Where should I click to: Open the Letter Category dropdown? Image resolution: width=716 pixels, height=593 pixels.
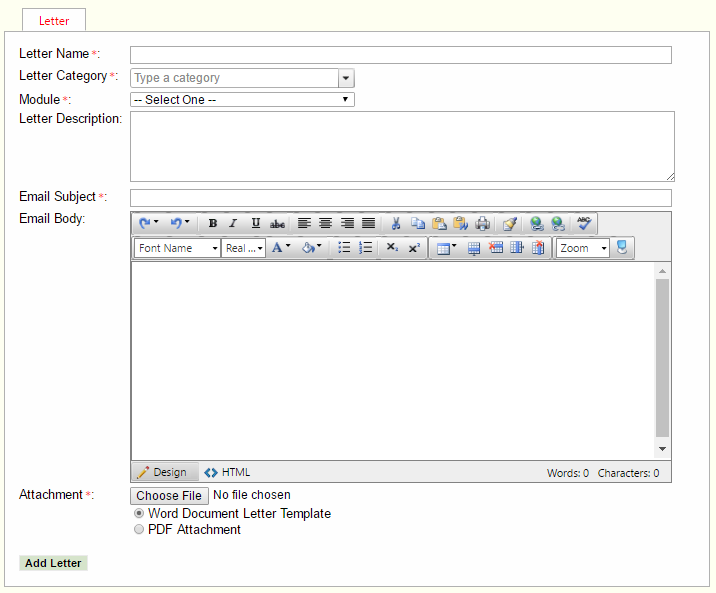(346, 78)
